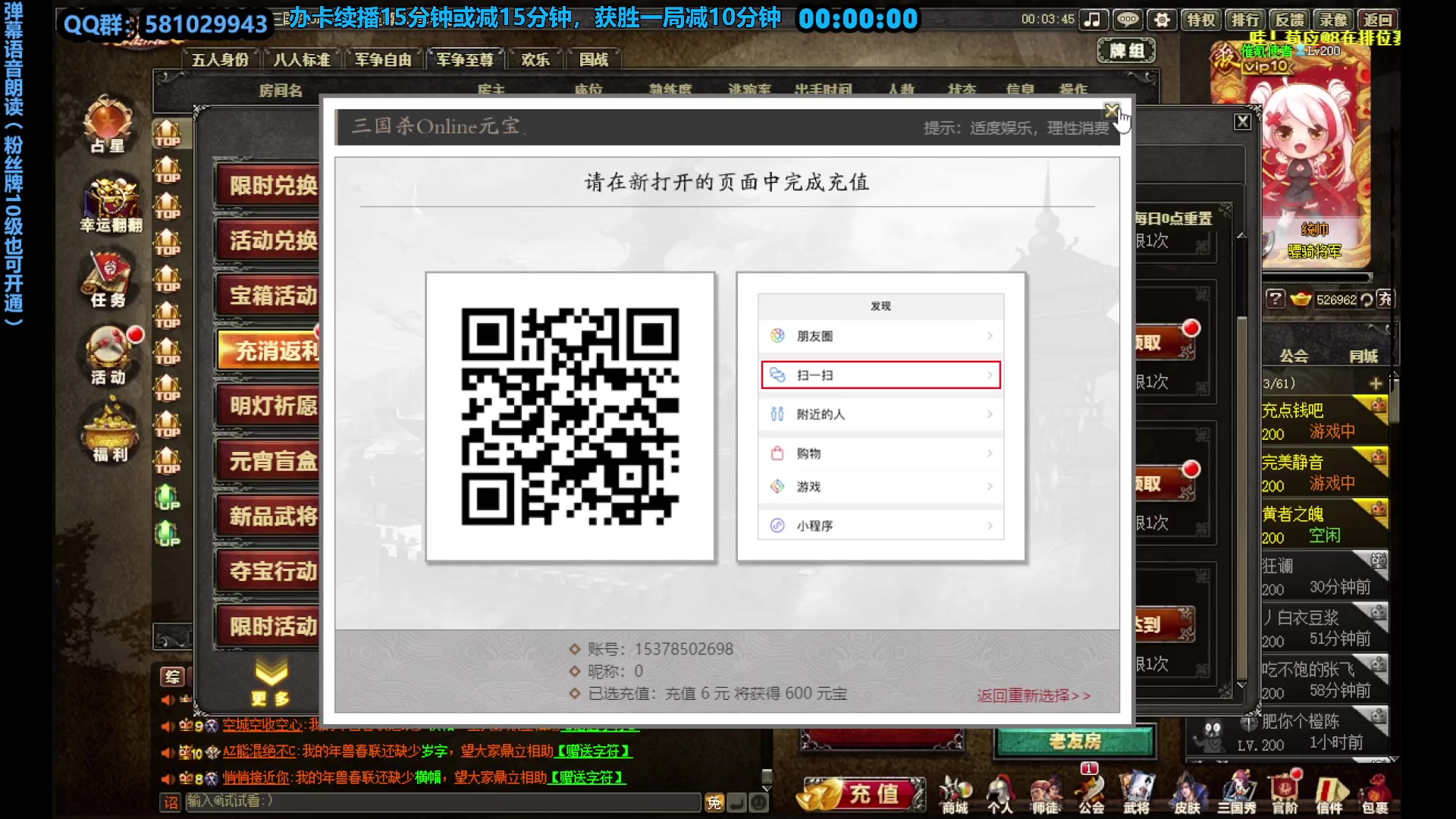1456x819 pixels.
Task: Open the 占星 astrology icon
Action: [108, 125]
